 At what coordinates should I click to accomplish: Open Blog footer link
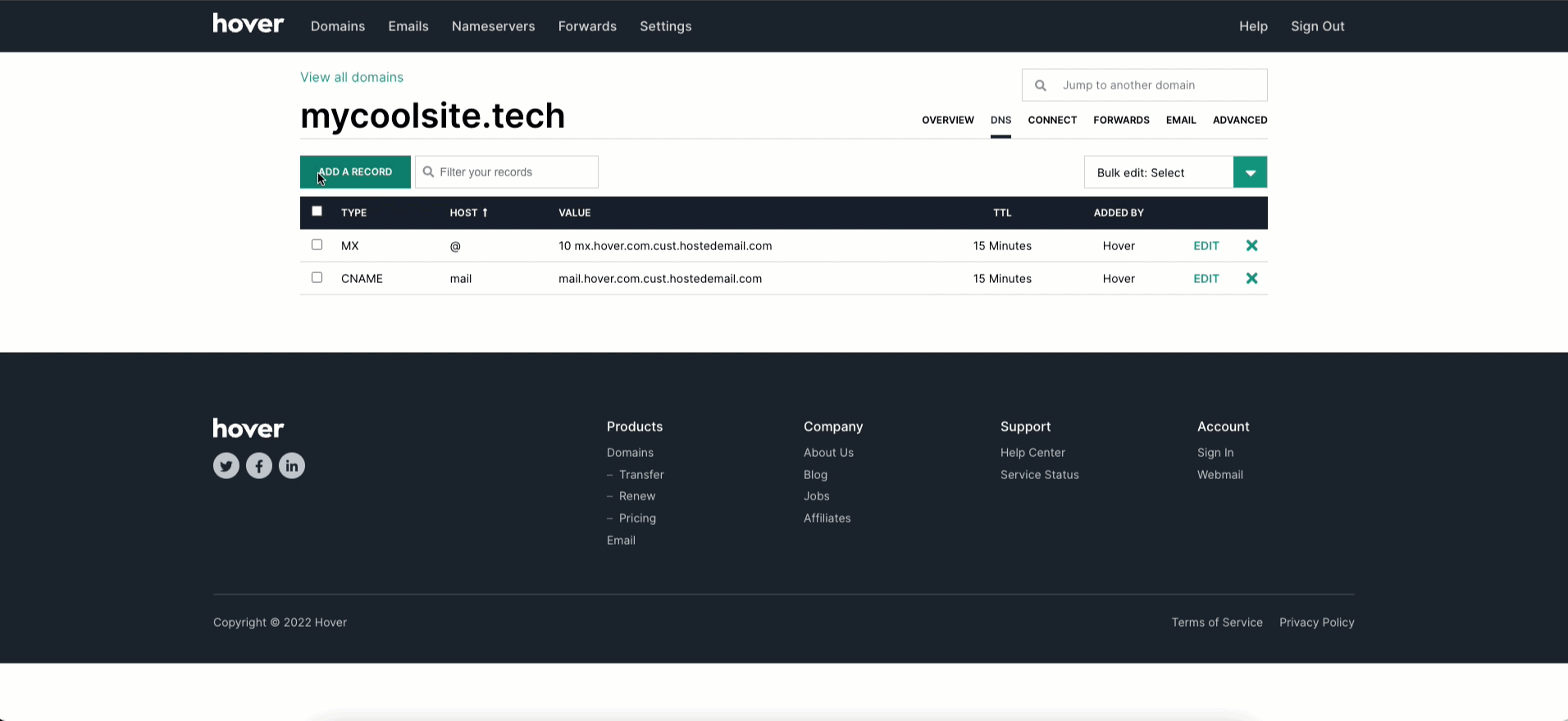coord(815,474)
